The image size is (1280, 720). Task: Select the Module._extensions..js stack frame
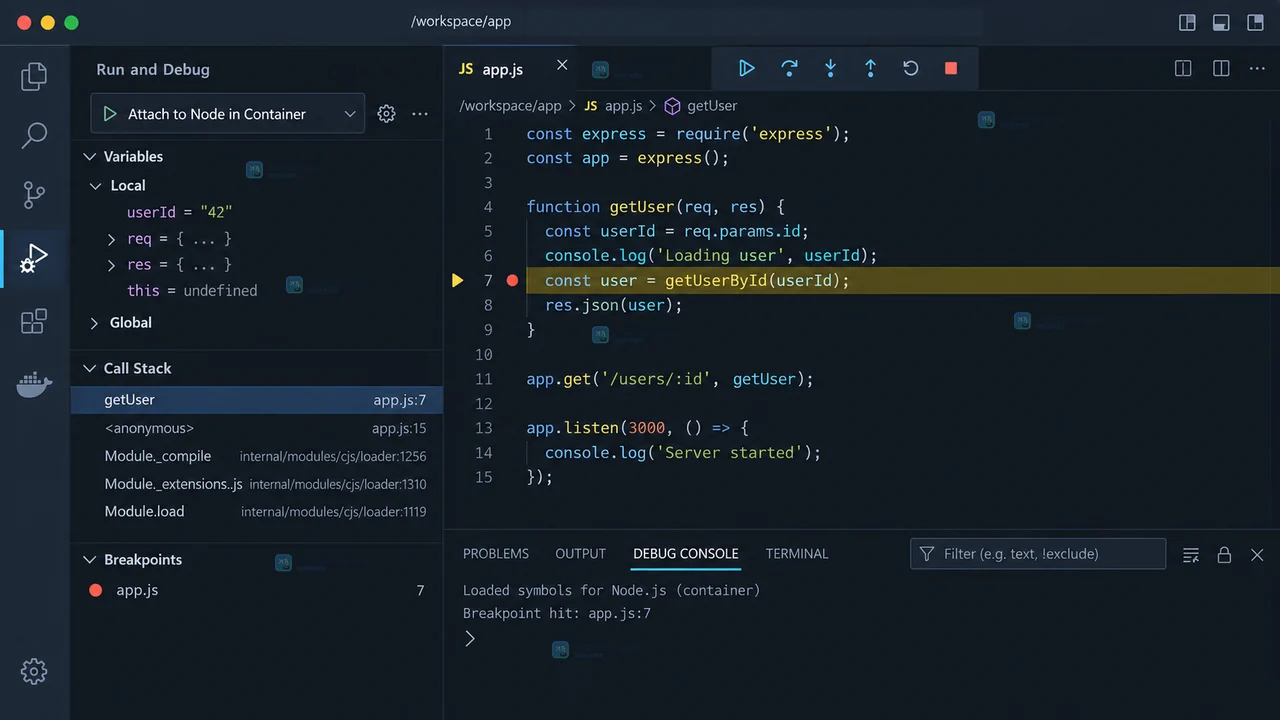(257, 484)
